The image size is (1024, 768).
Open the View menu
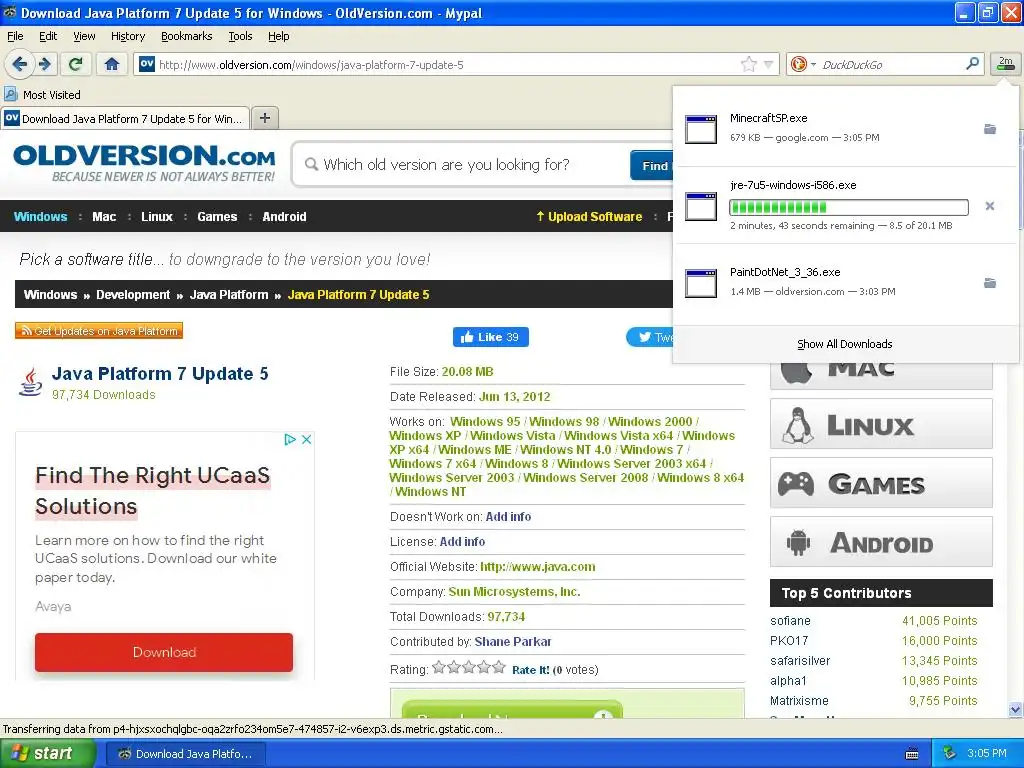(x=84, y=36)
